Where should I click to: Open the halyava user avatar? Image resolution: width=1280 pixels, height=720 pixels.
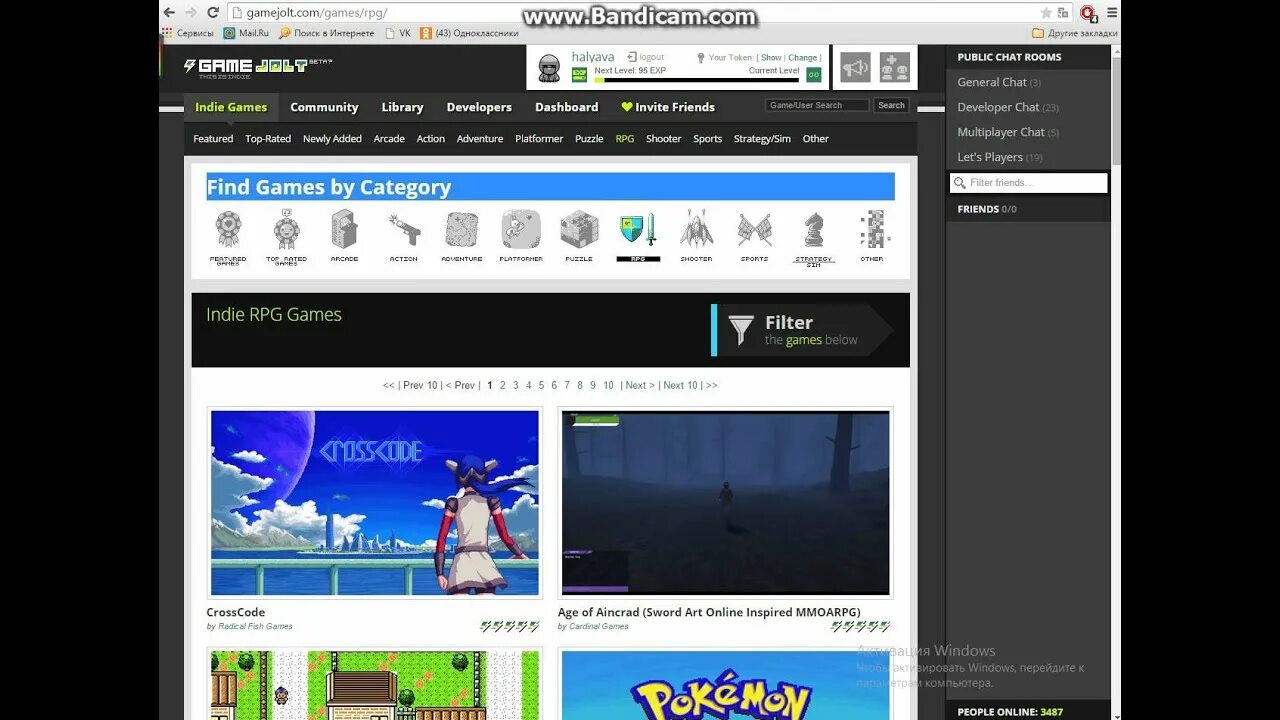click(549, 68)
